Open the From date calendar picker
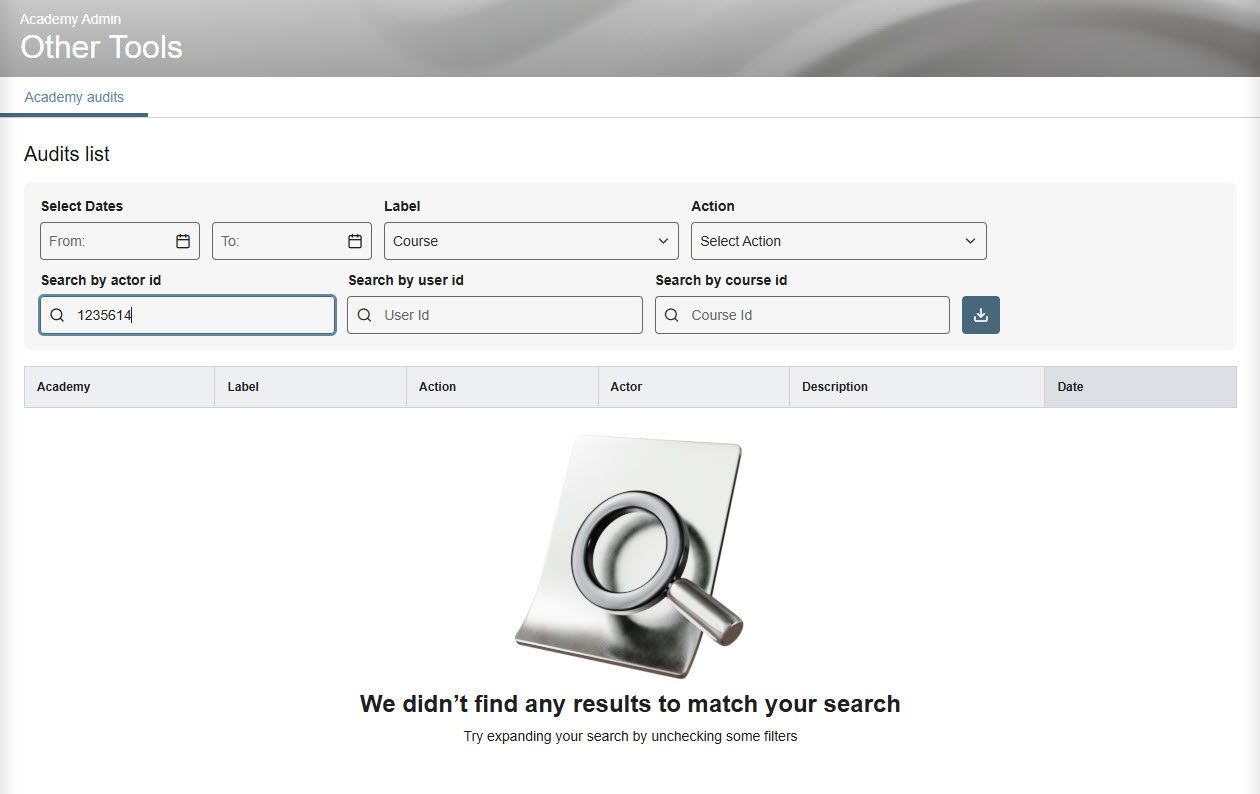Viewport: 1260px width, 794px height. 182,240
